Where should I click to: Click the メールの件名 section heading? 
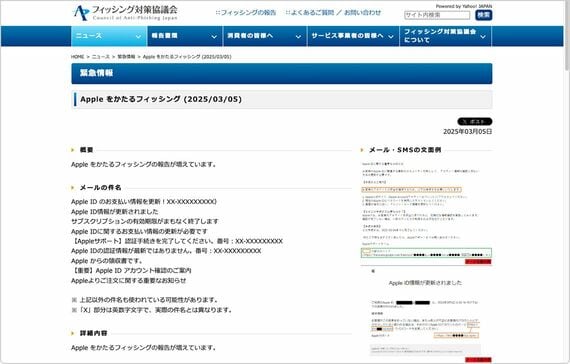pyautogui.click(x=100, y=188)
